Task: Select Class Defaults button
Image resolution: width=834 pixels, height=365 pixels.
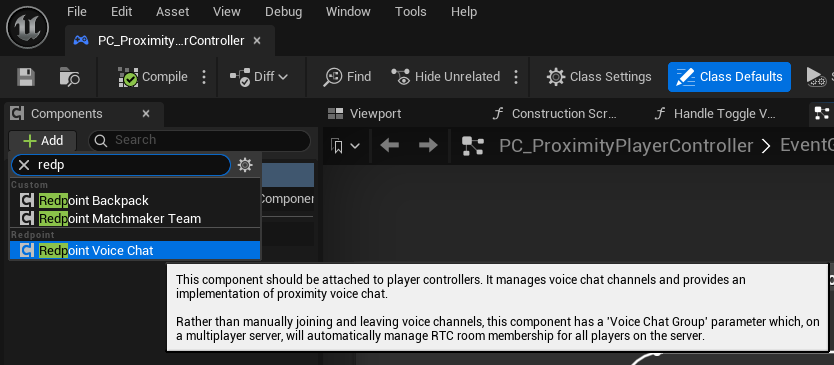Action: point(729,77)
